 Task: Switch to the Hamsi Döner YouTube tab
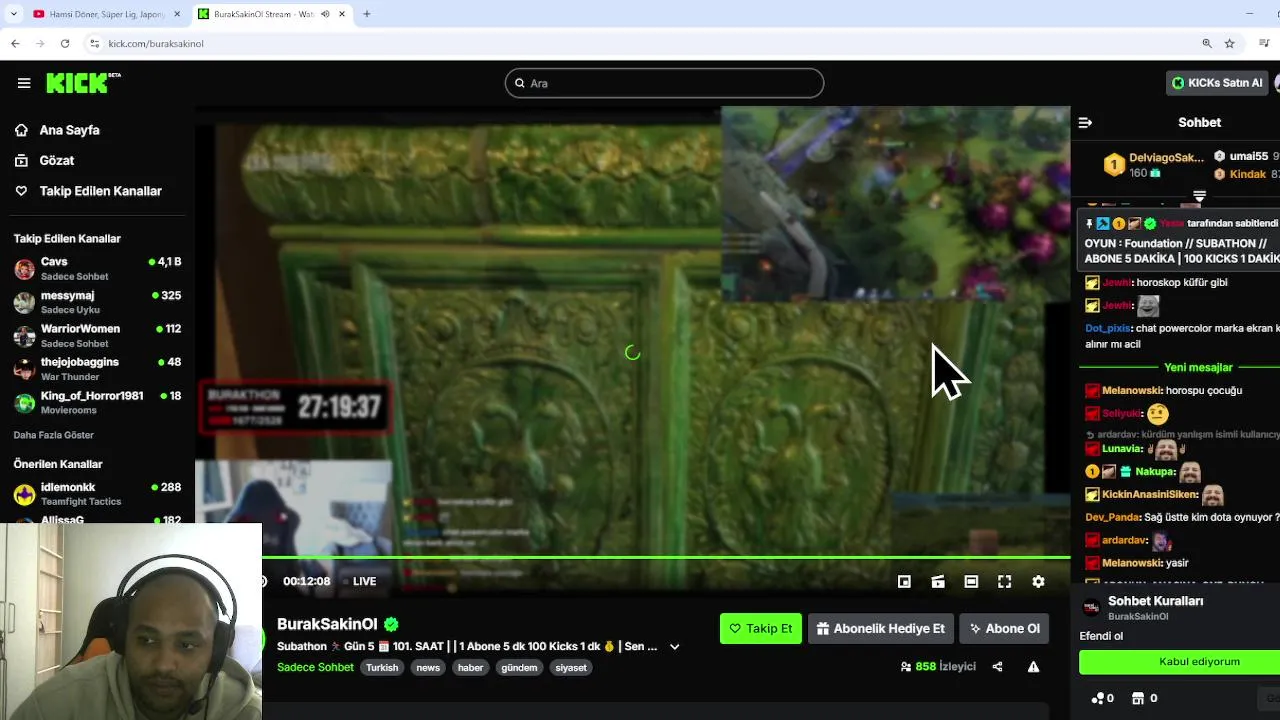coord(106,14)
